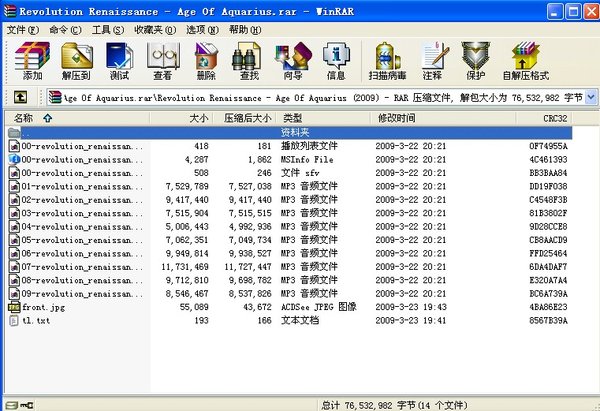Select file 05-revolution_renaissan...

[x=82, y=240]
